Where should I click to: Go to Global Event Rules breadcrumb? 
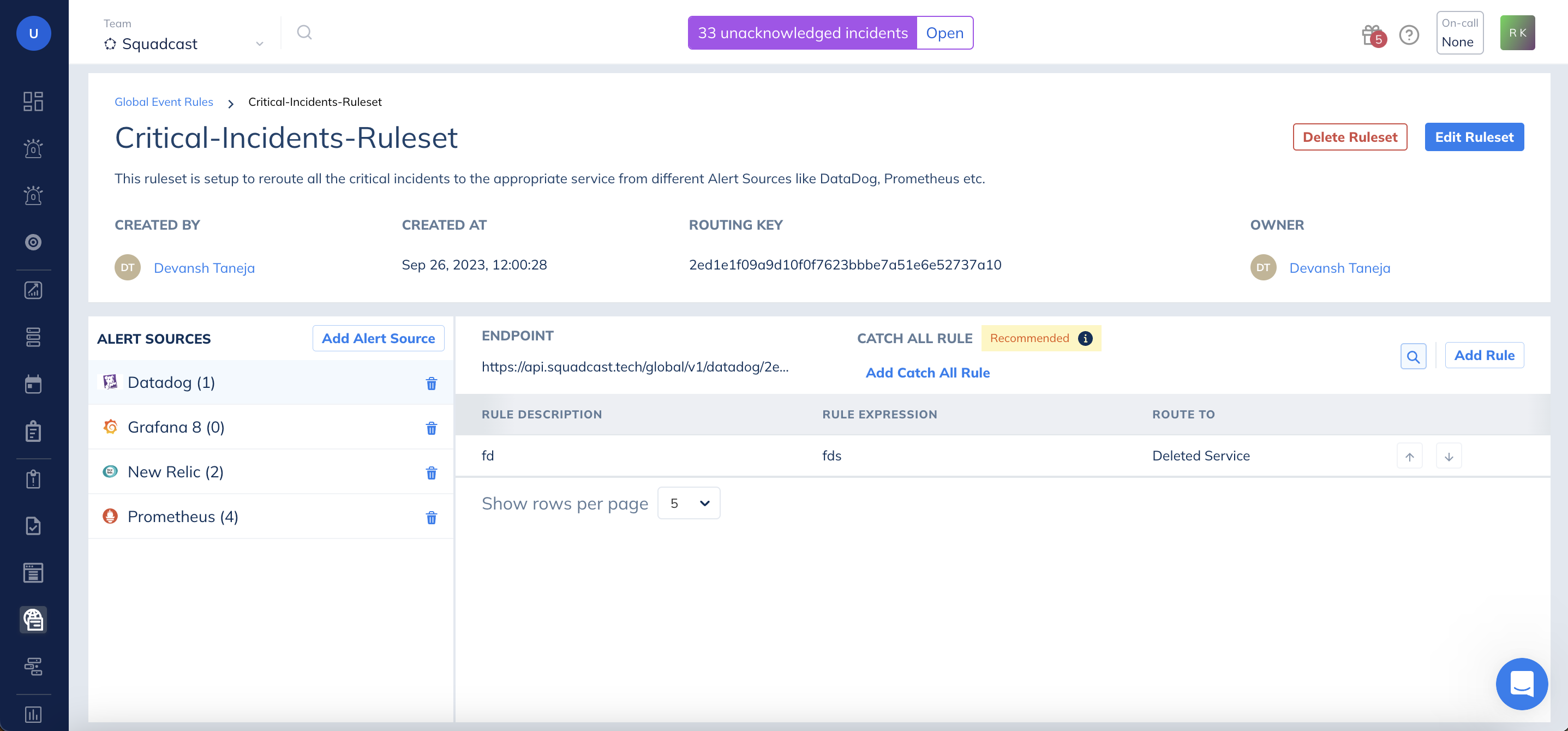click(164, 102)
